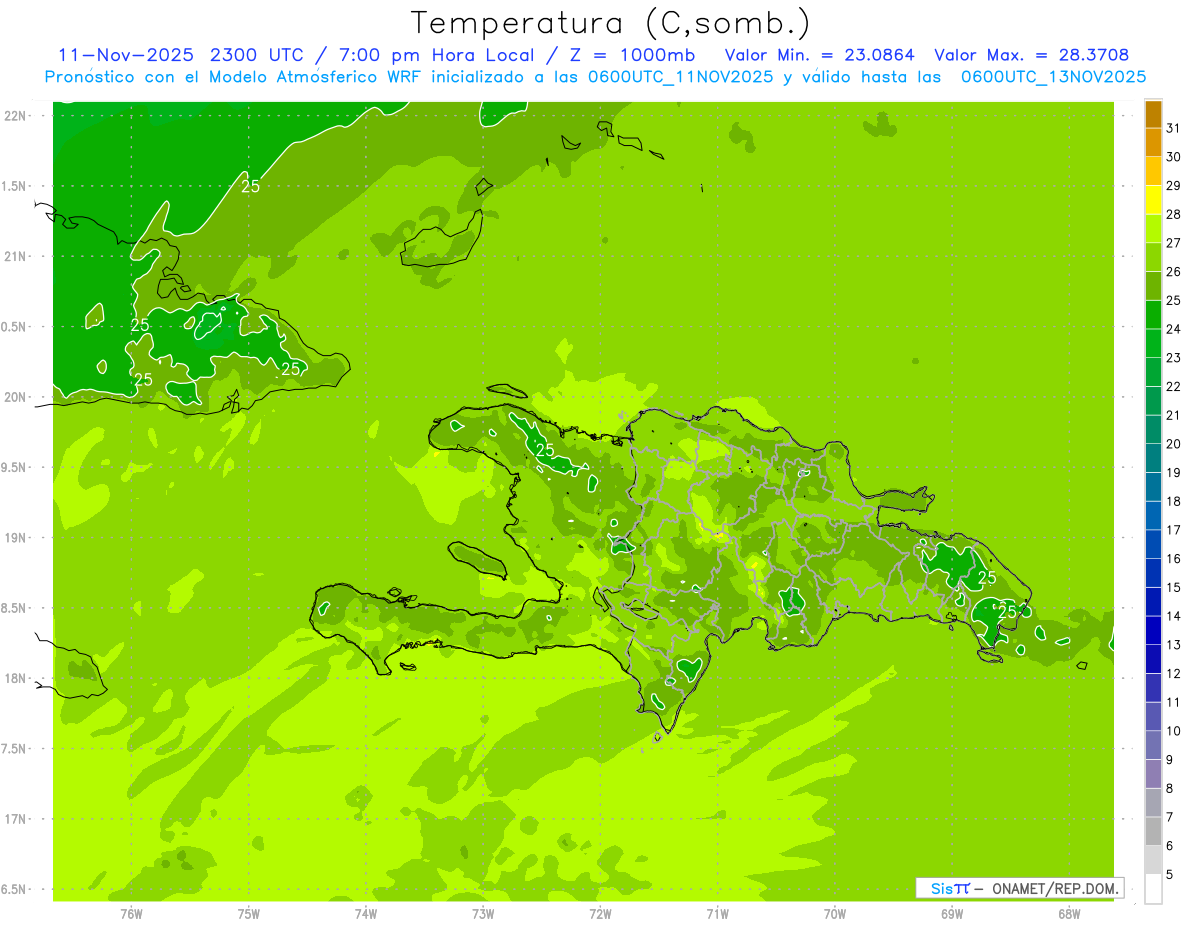This screenshot has width=1200, height=927.
Task: Select '0600UTC_13NOV2025' valid-until time
Action: click(x=1053, y=77)
